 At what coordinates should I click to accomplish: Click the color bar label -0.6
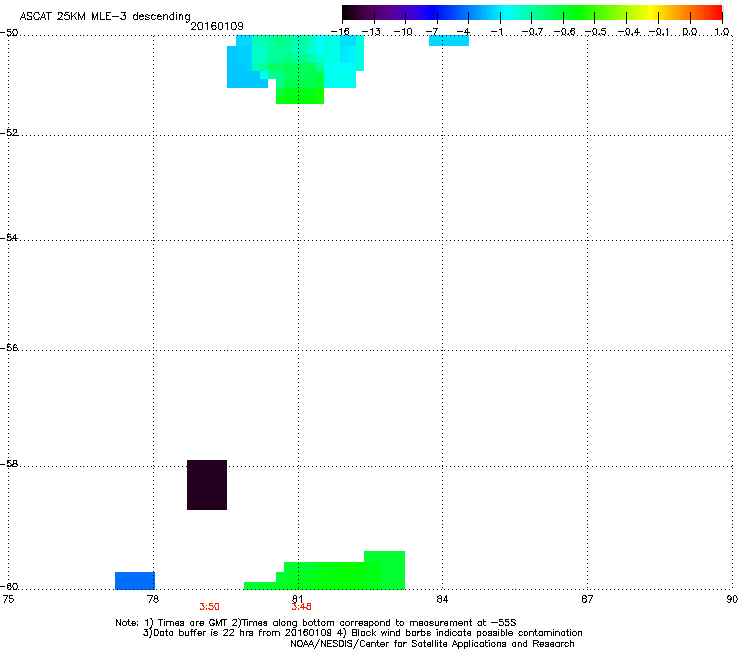(564, 32)
